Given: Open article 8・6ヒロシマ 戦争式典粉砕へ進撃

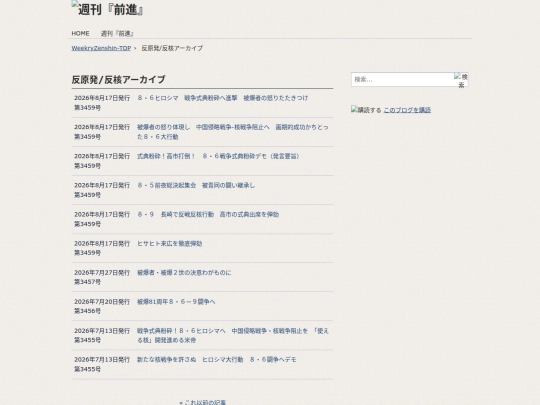Looking at the screenshot, I should coord(222,98).
